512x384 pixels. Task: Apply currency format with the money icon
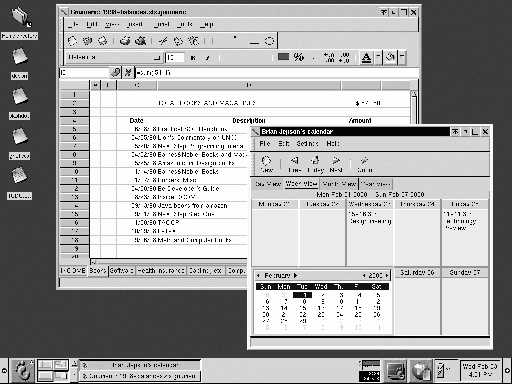click(283, 57)
